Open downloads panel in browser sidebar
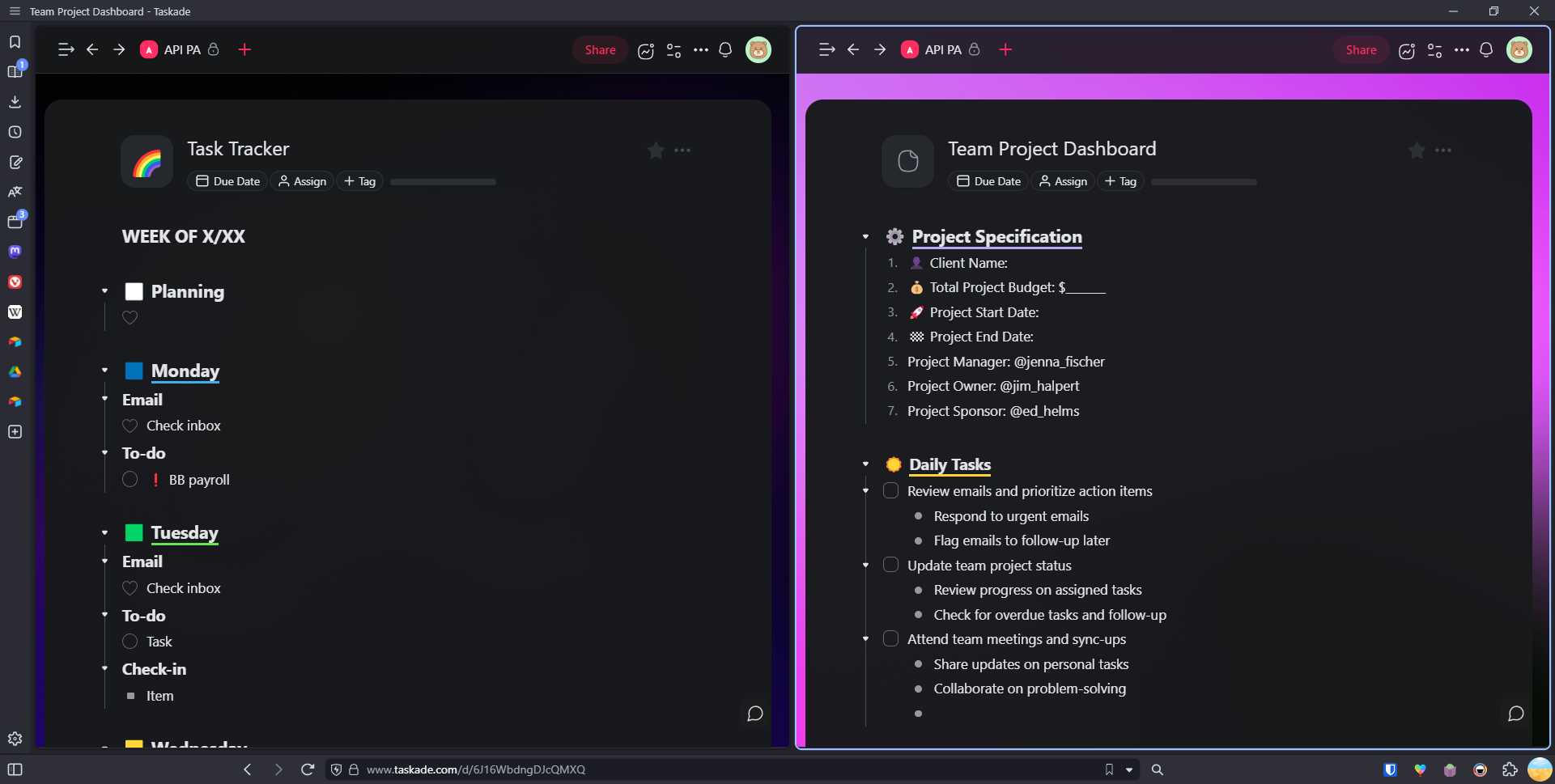This screenshot has height=784, width=1555. click(15, 102)
